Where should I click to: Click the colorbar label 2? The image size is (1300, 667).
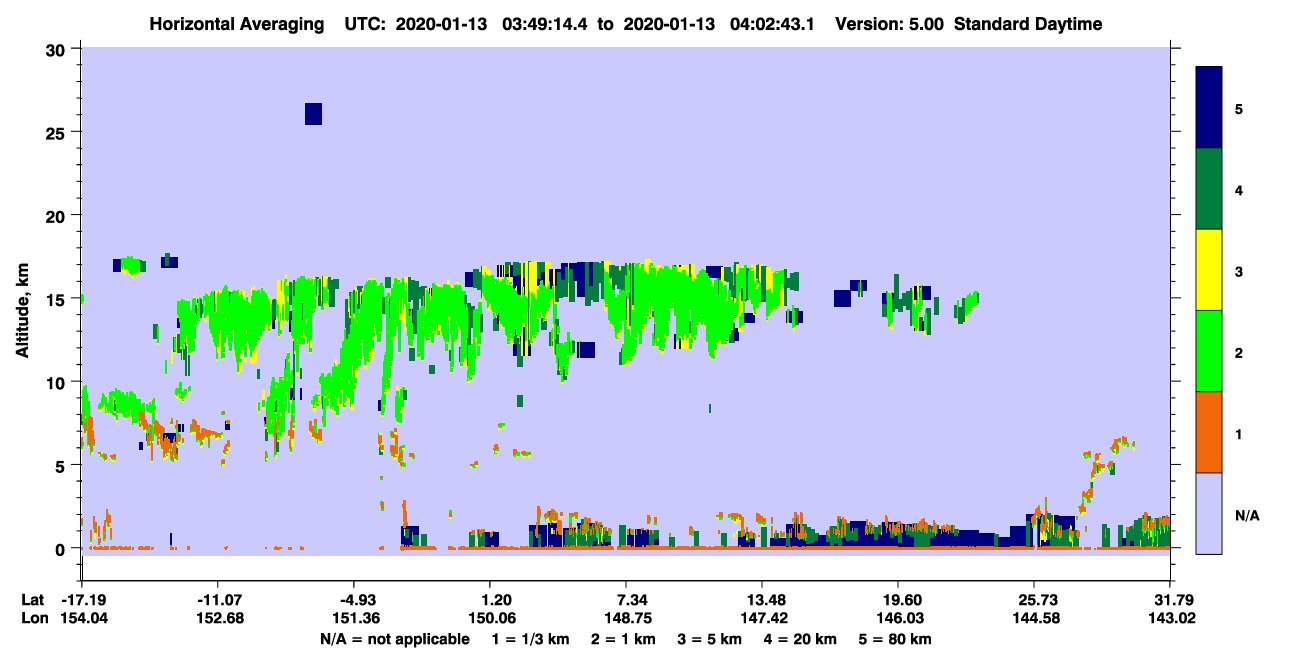click(1239, 351)
